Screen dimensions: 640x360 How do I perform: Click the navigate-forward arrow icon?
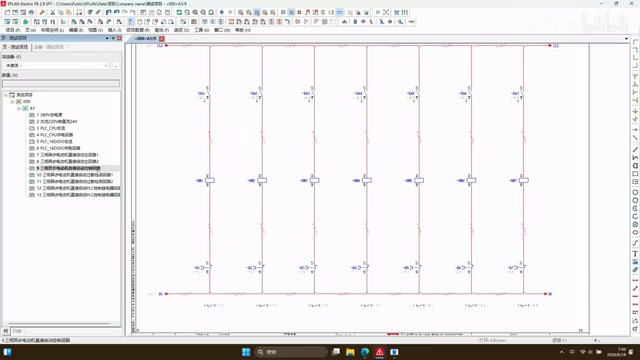pyautogui.click(x=230, y=13)
